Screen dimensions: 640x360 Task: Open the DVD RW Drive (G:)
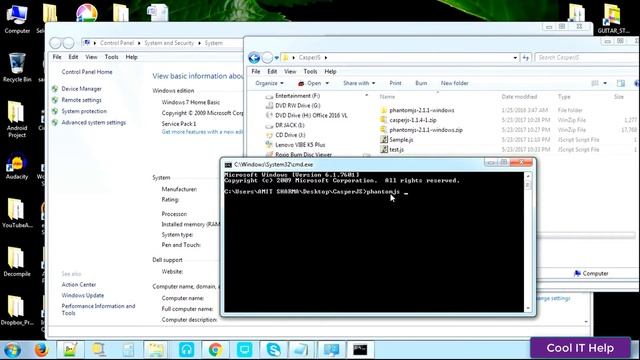tap(297, 106)
